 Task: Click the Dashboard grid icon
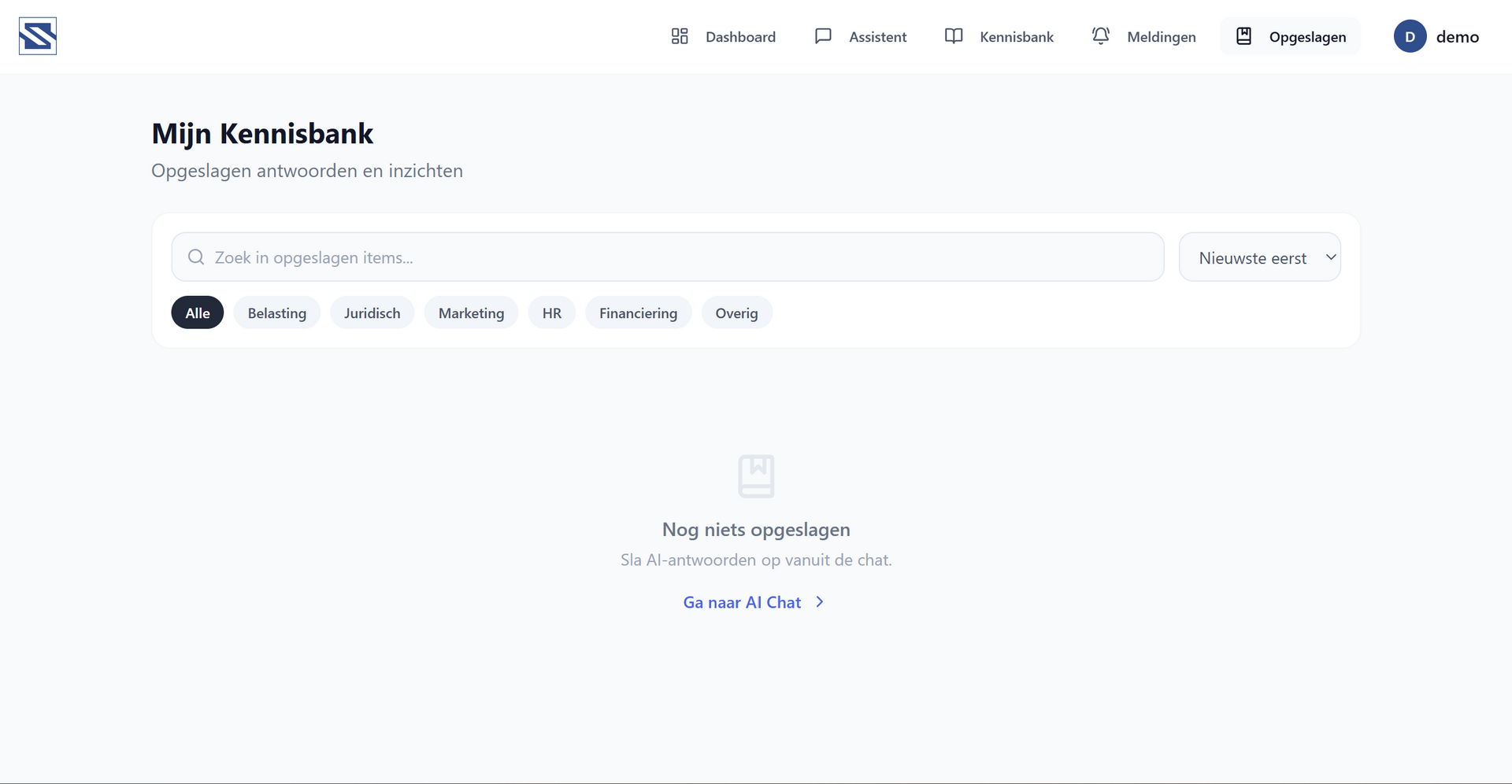tap(680, 36)
